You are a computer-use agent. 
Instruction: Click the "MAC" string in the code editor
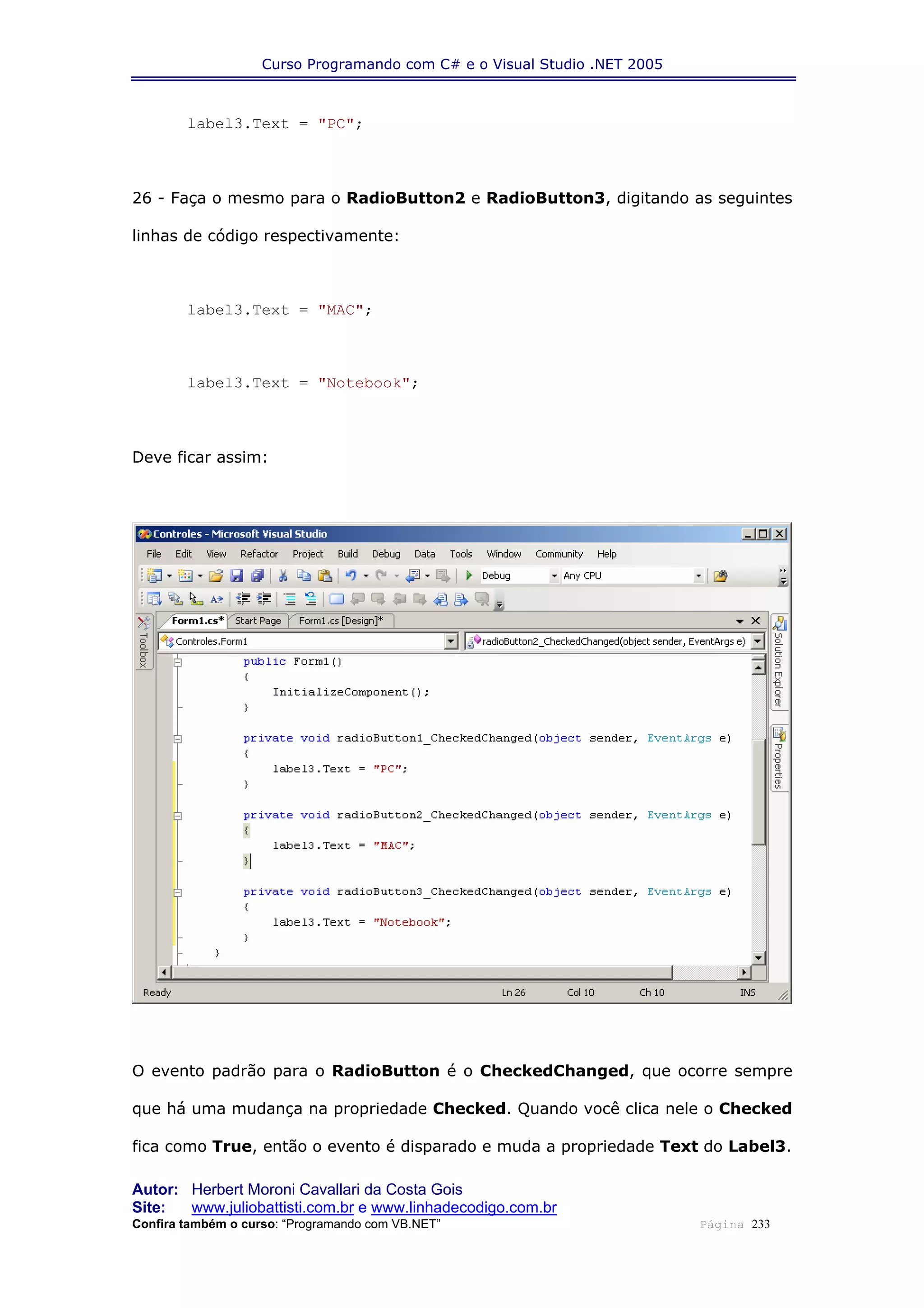[391, 846]
